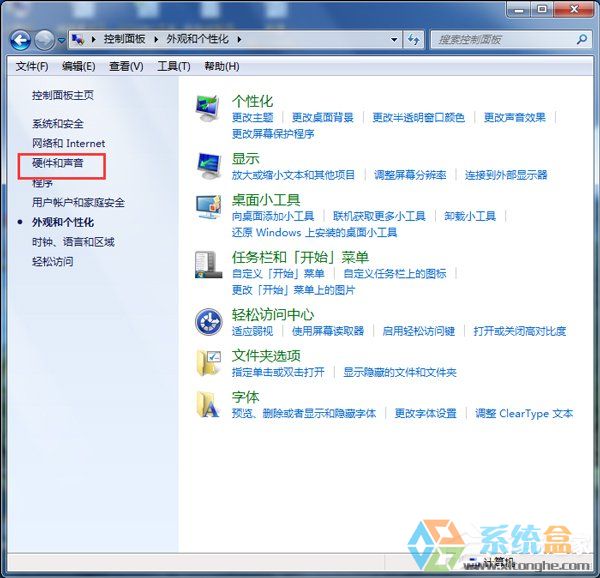
Task: Click the Forward navigation arrow button
Action: coord(44,40)
